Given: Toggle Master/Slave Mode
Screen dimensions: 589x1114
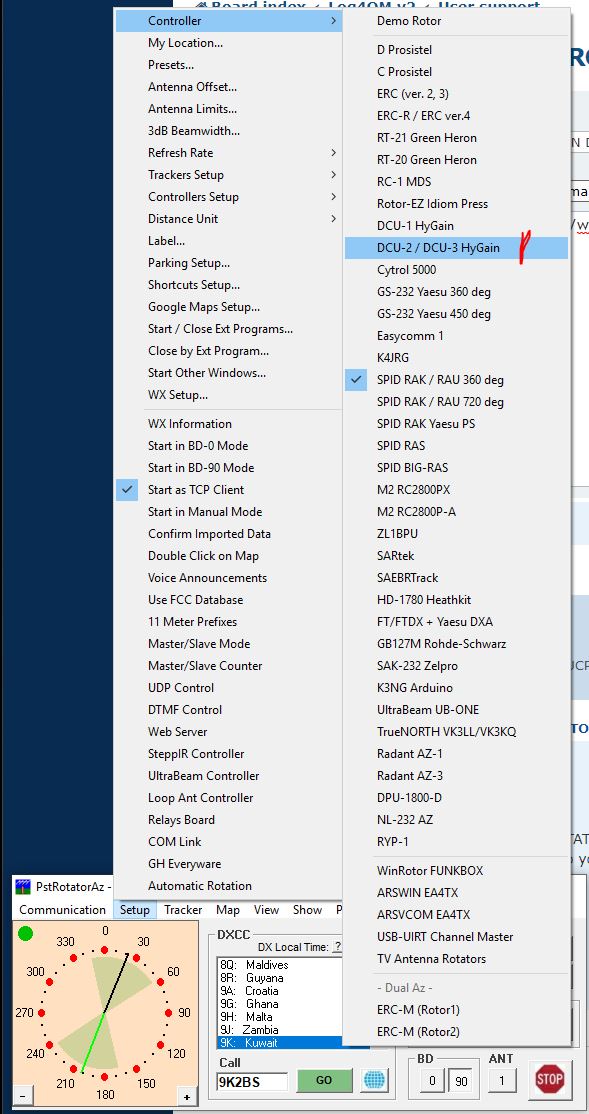Looking at the screenshot, I should coord(229,644).
